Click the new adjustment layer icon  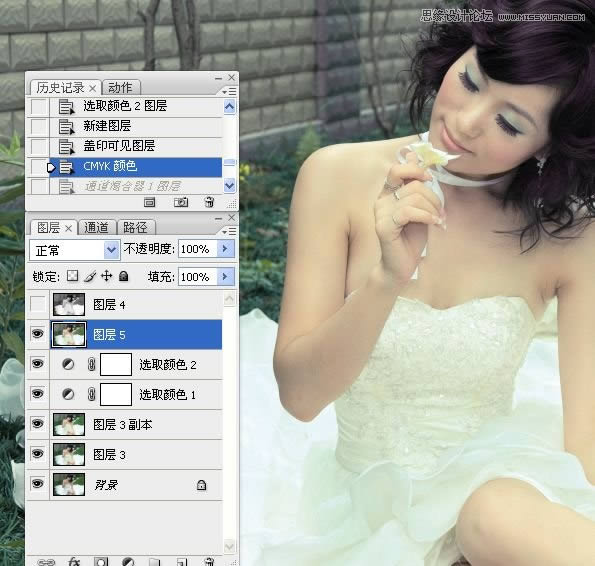pos(128,562)
